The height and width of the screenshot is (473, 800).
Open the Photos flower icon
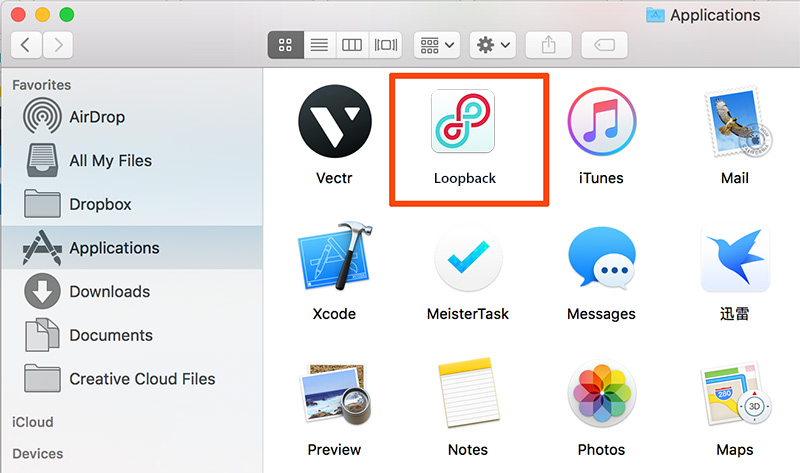tap(602, 393)
